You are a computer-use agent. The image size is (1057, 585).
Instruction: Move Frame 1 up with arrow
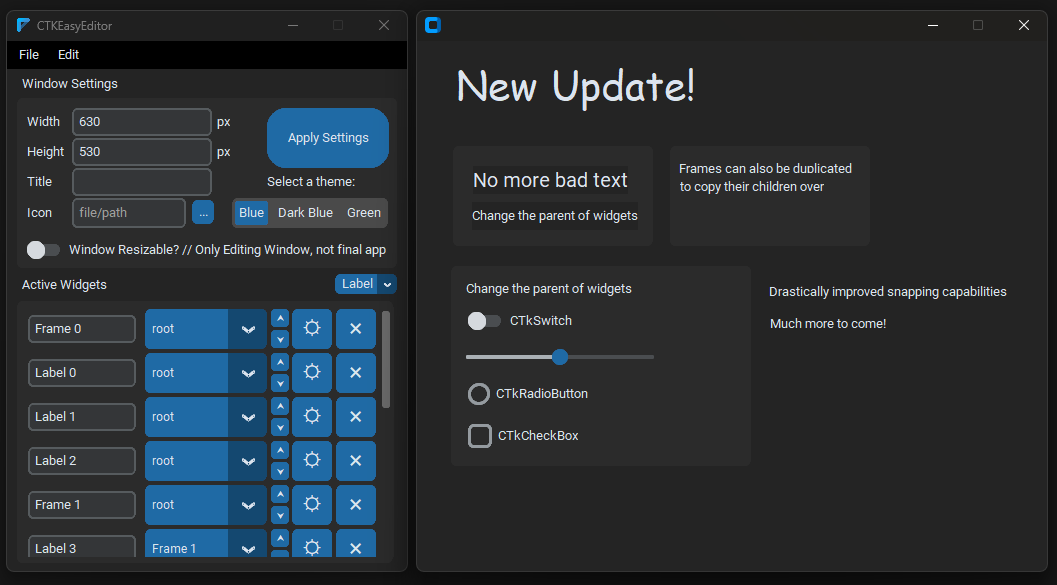(280, 493)
